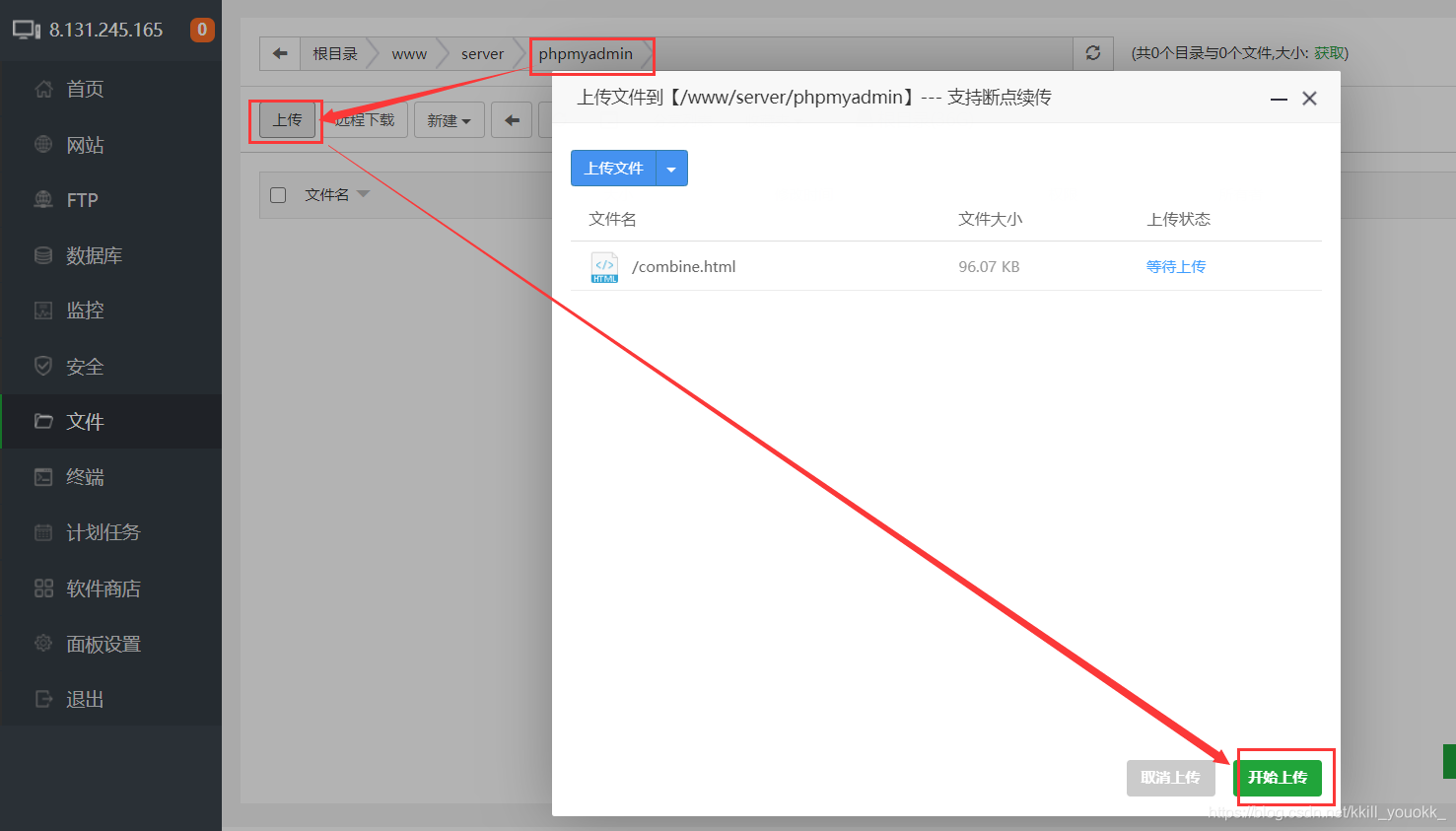Click the 软件商店 grid icon

[43, 589]
